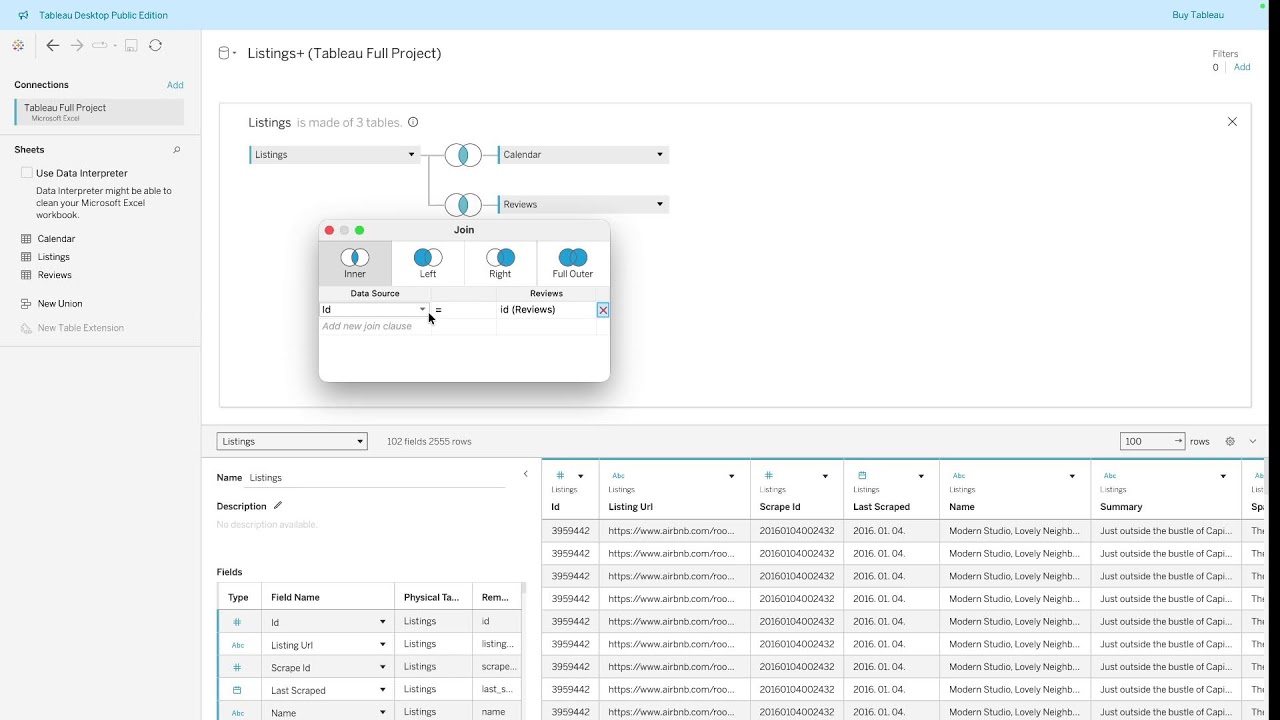Open the Listings table dropdown on the join canvas

click(411, 155)
